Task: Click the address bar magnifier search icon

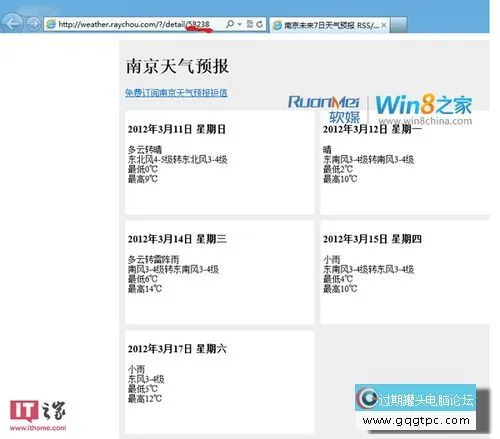Action: coord(230,24)
